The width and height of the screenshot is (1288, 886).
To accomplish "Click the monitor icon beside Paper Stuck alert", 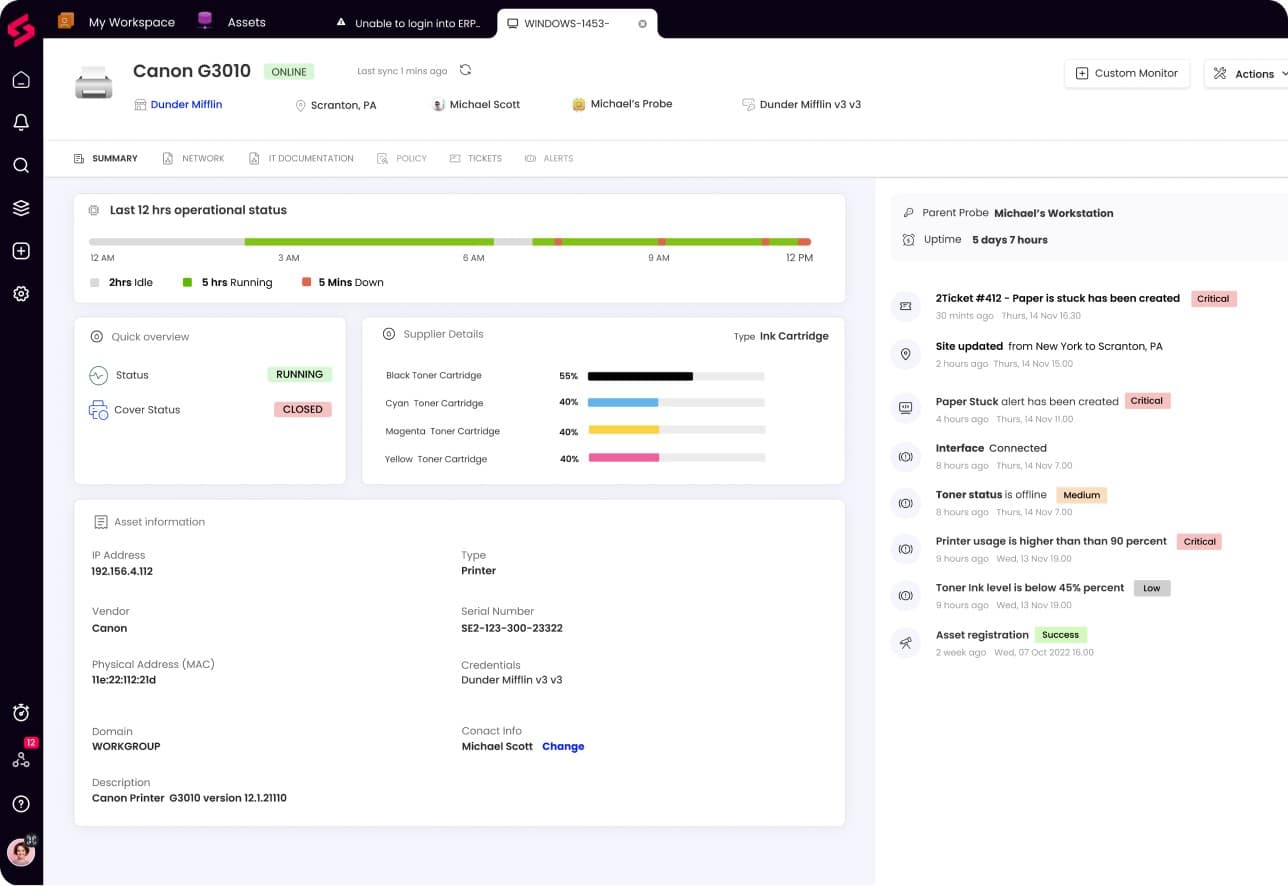I will (905, 407).
